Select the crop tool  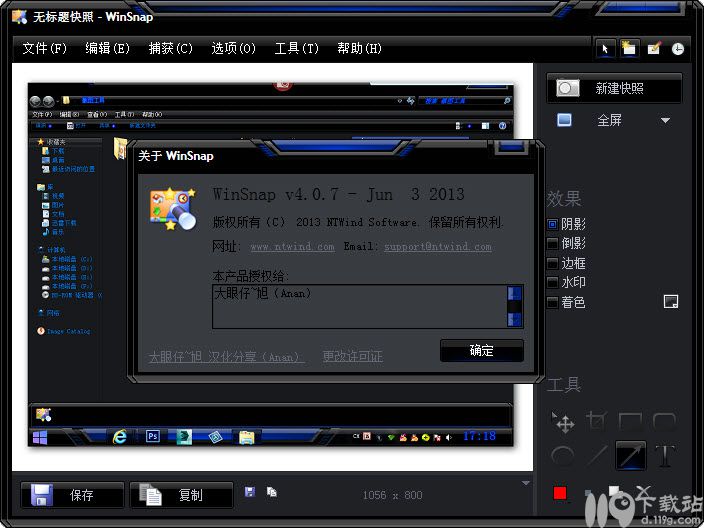pyautogui.click(x=597, y=422)
